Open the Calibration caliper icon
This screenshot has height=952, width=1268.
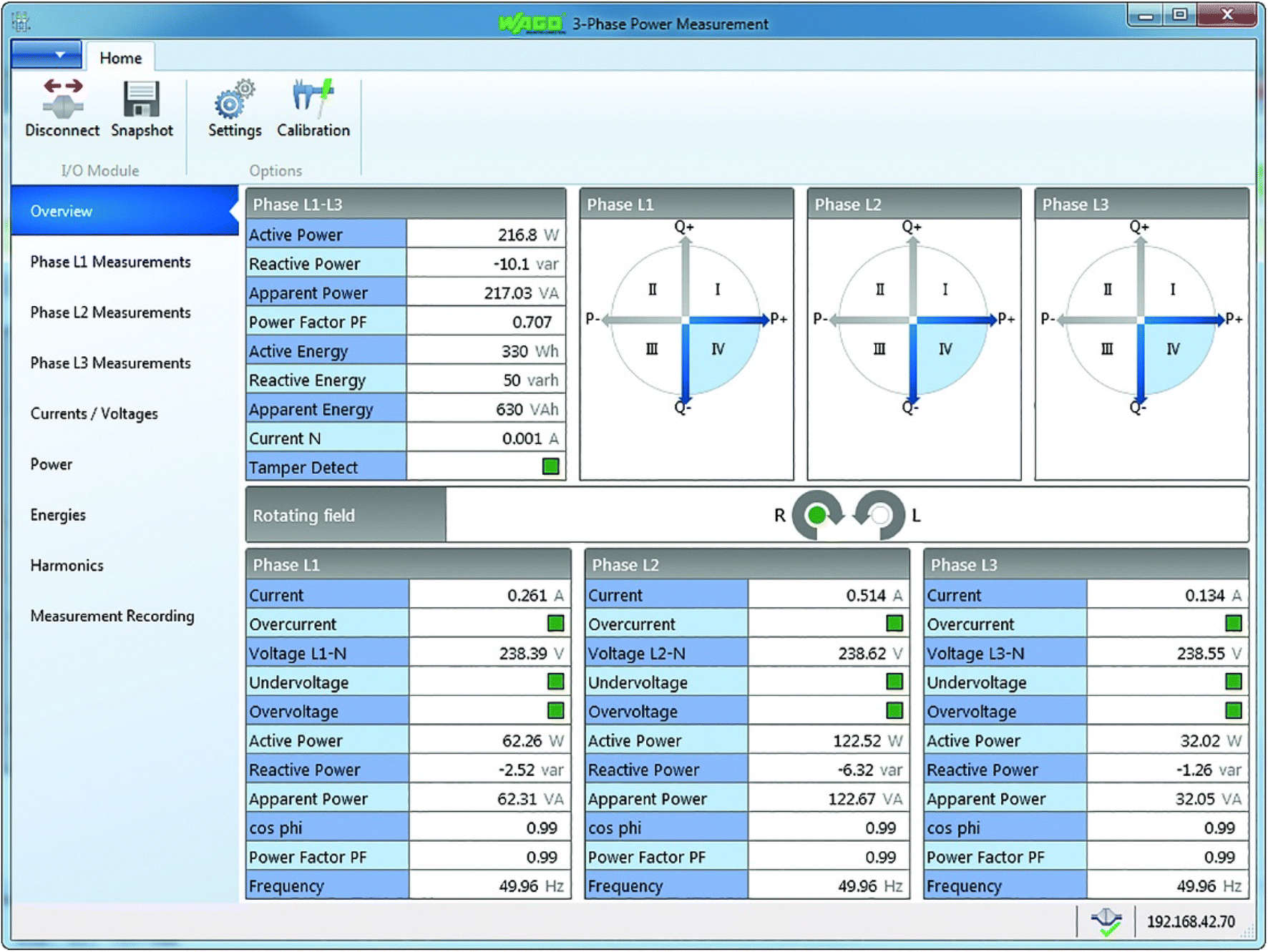(x=313, y=99)
